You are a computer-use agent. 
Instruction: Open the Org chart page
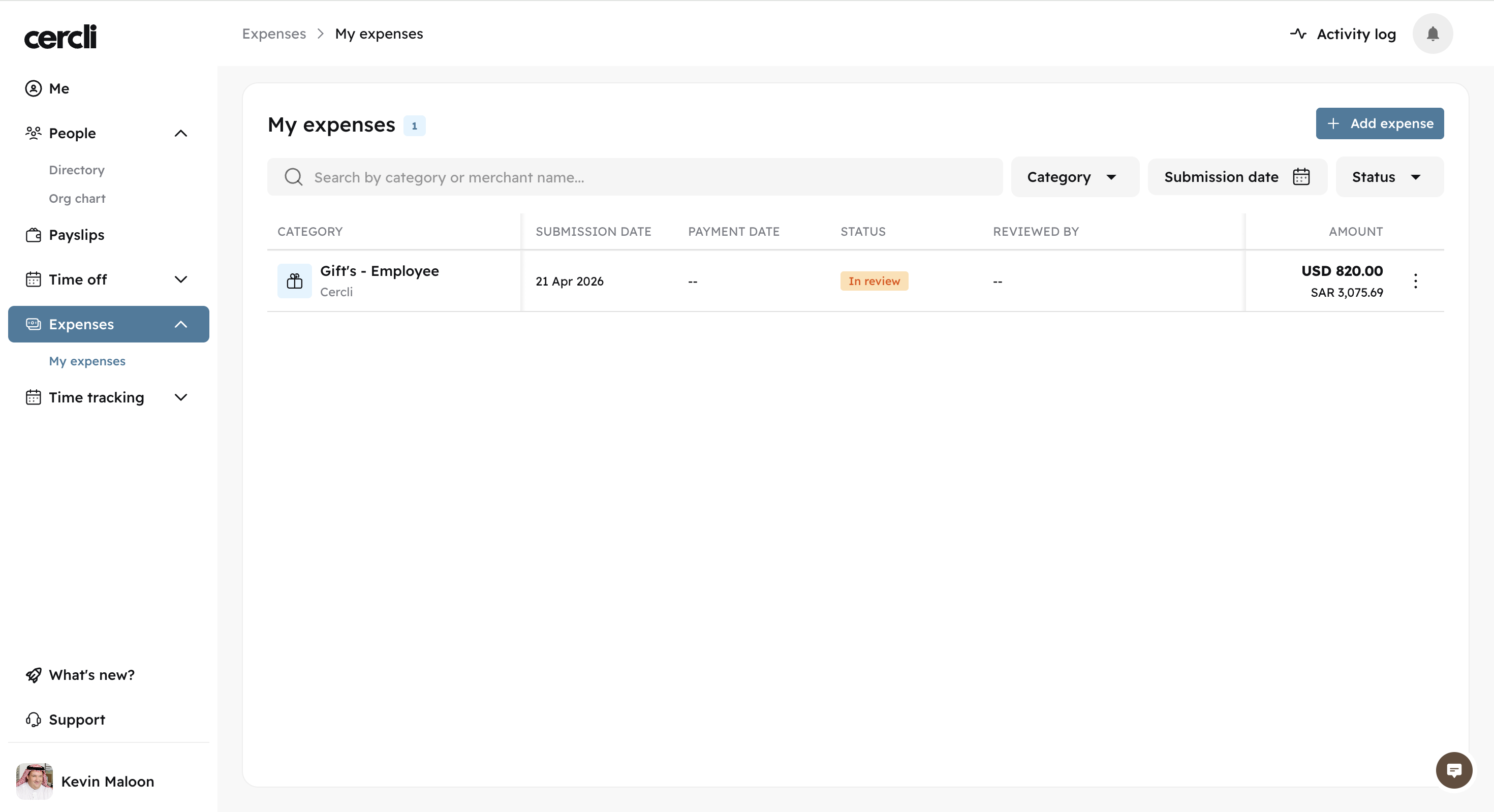pos(77,198)
